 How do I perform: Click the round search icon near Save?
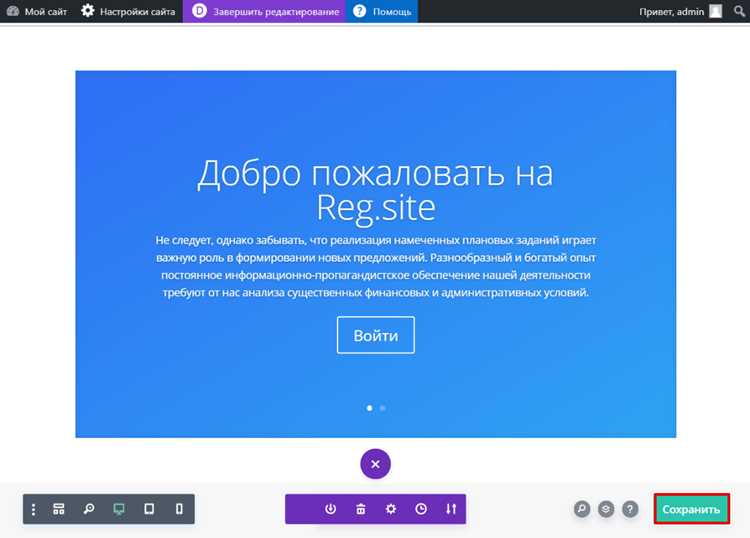(x=582, y=509)
